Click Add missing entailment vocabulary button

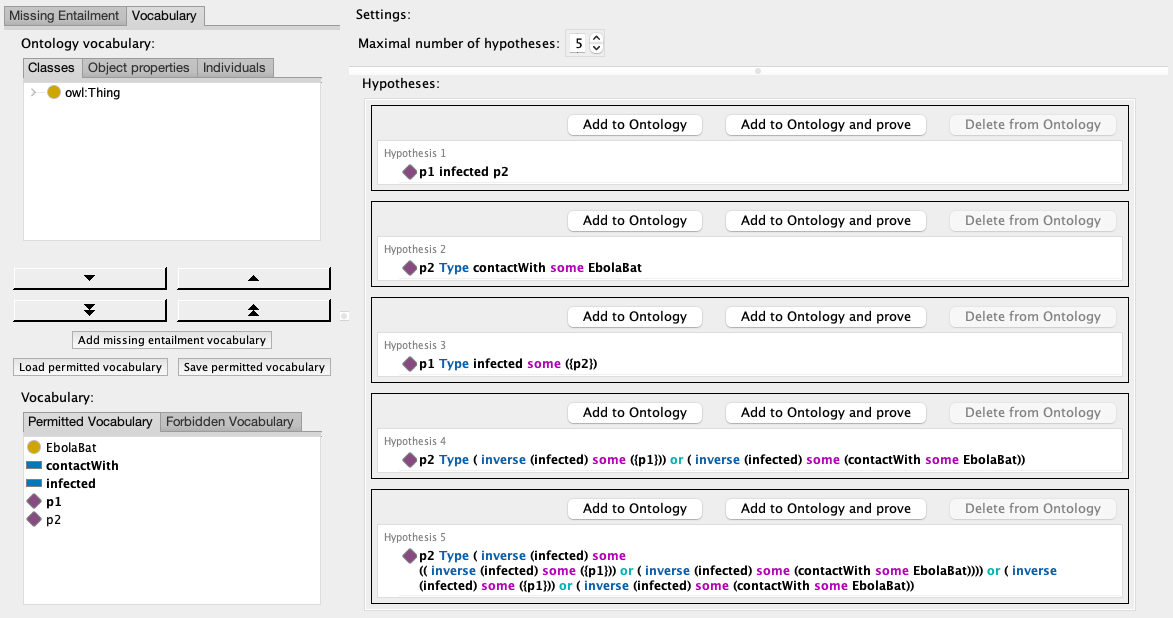coord(172,340)
